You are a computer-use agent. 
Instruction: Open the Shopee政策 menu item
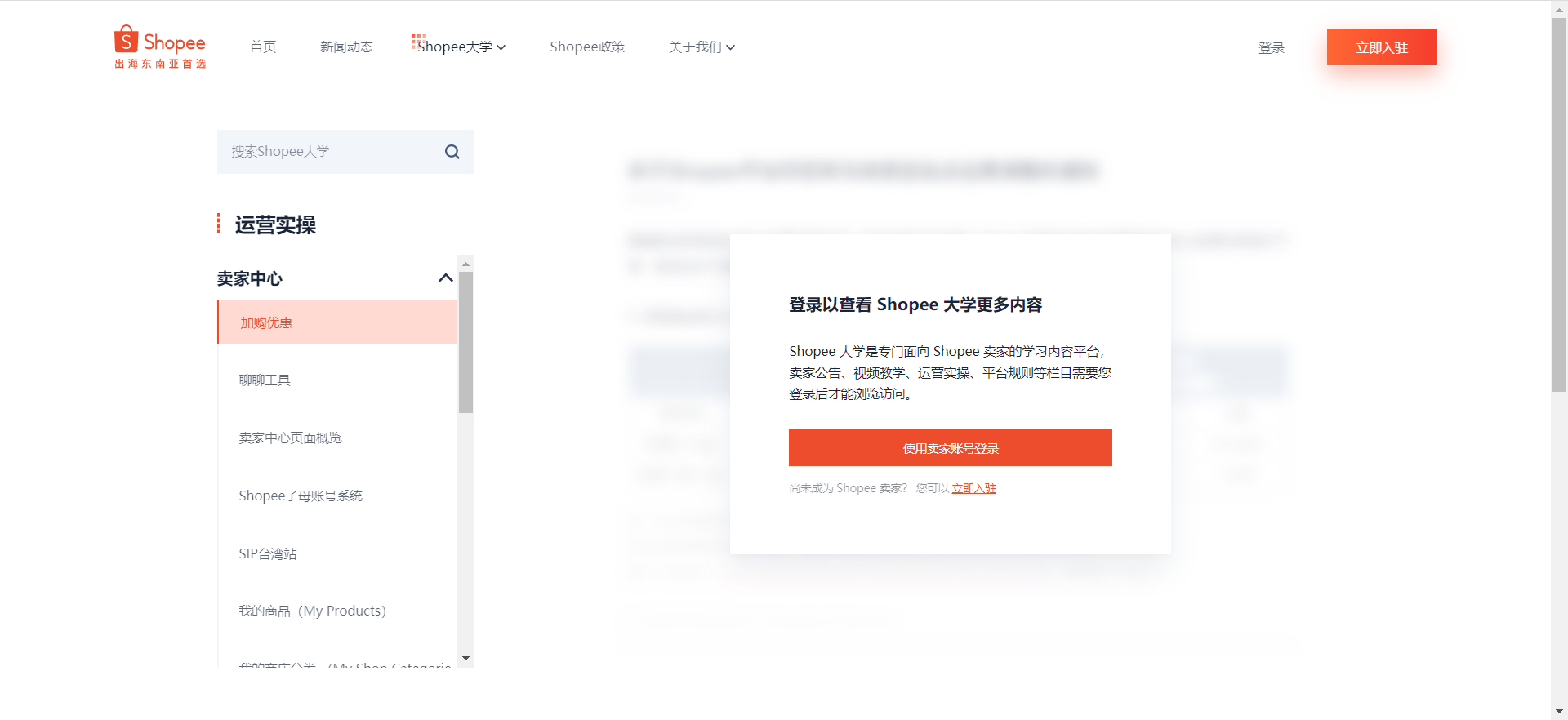point(587,47)
